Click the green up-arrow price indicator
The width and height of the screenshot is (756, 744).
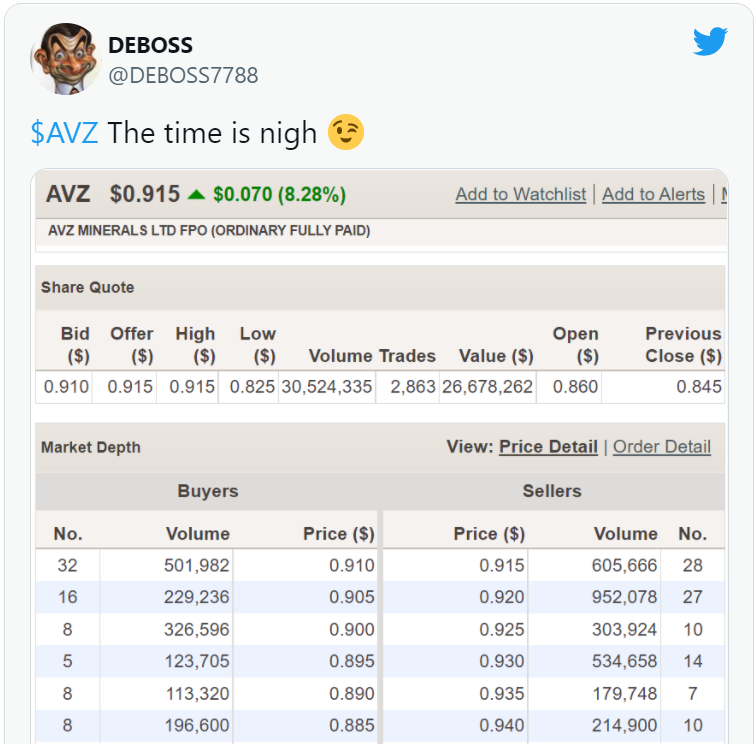(196, 195)
